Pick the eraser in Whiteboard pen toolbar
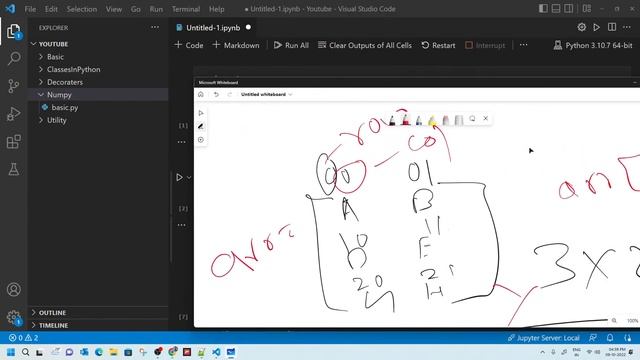Screen dimensions: 640x360 click(x=446, y=120)
